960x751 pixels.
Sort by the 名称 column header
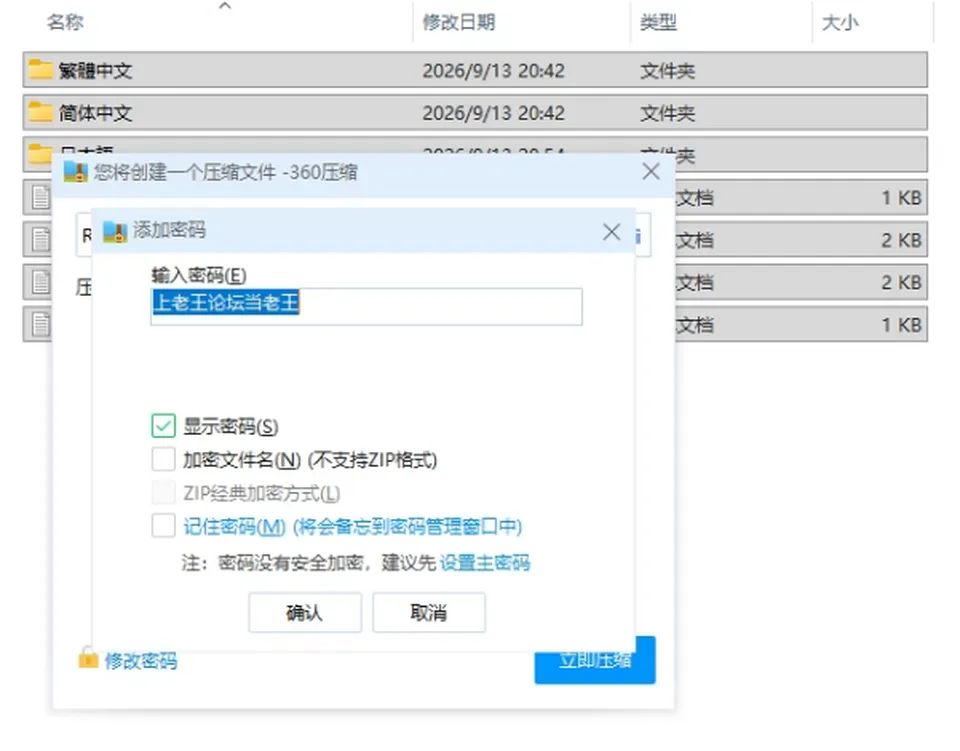(65, 23)
